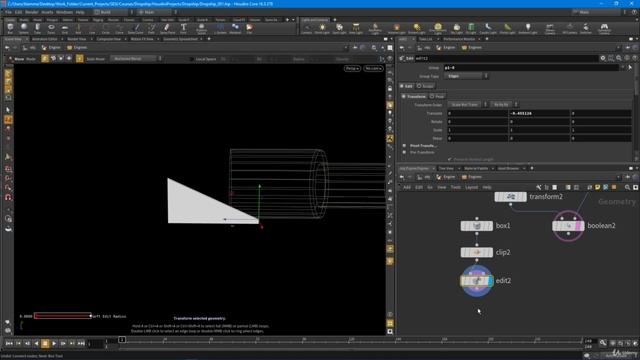Select the Box shelf tool
The width and height of the screenshot is (640, 360).
click(x=10, y=29)
